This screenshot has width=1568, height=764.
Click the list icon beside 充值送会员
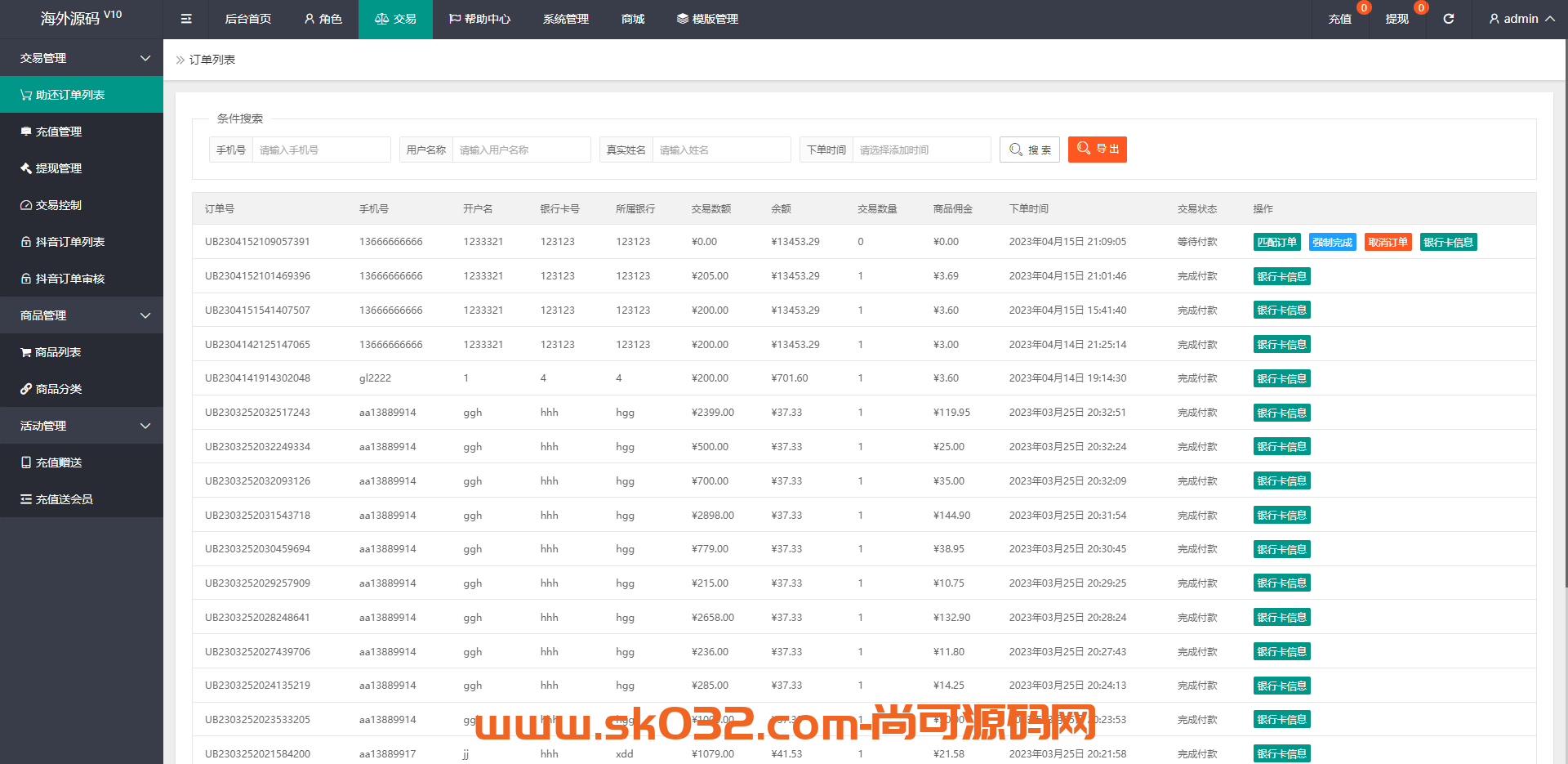[x=26, y=499]
